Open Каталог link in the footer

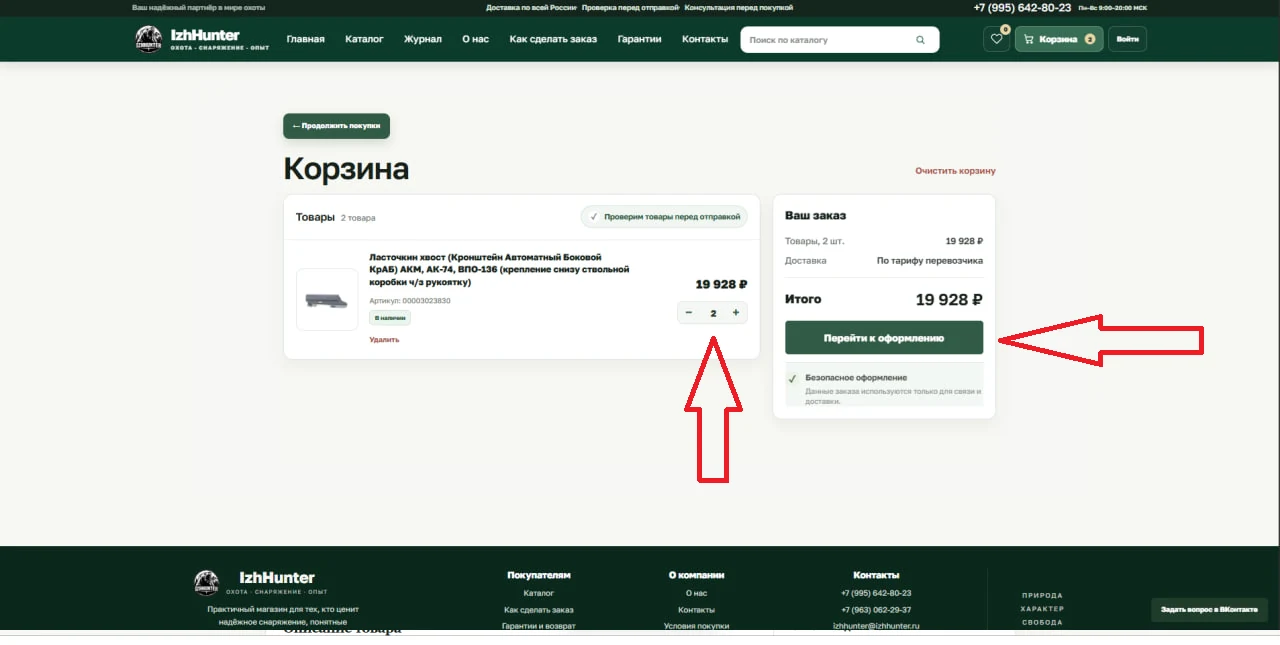[538, 593]
